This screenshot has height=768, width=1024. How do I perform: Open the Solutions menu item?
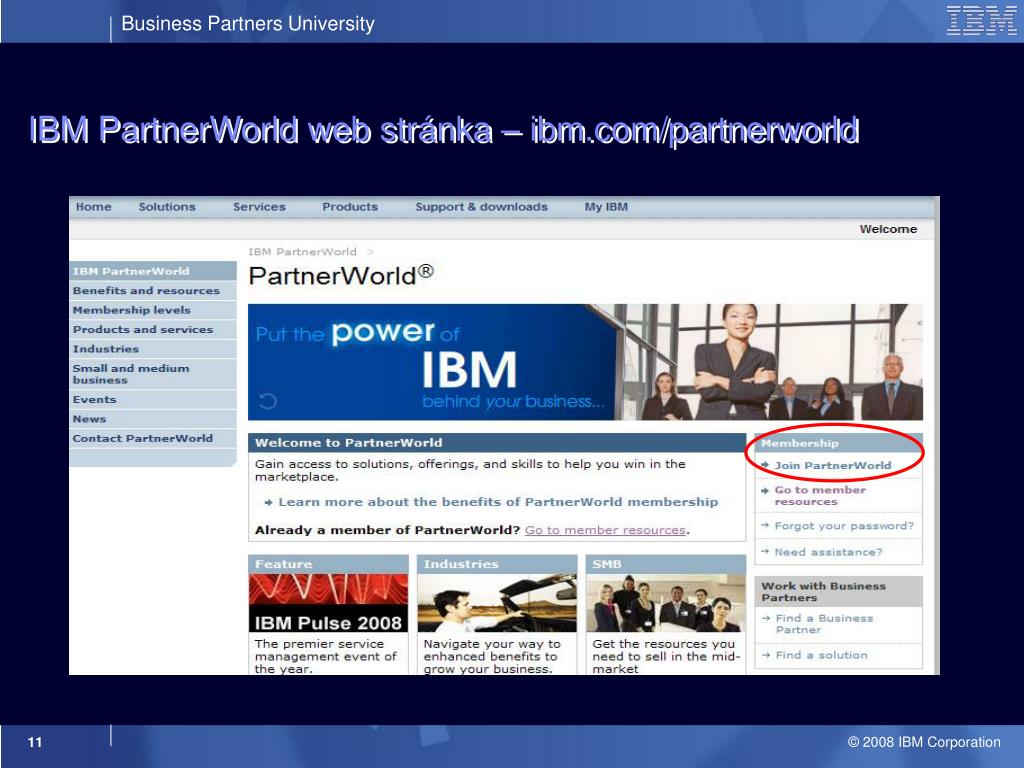167,207
